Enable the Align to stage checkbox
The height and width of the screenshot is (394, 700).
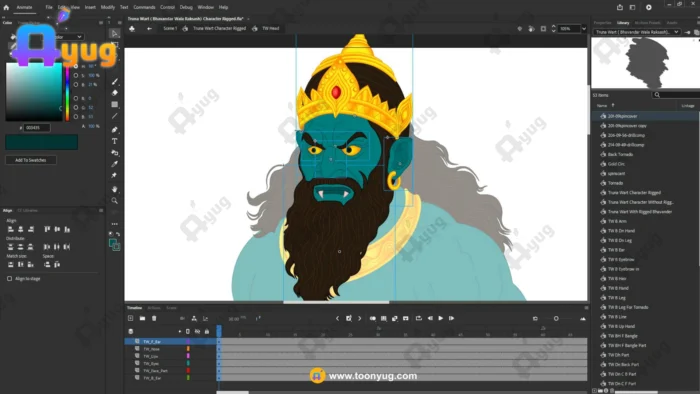[x=9, y=278]
